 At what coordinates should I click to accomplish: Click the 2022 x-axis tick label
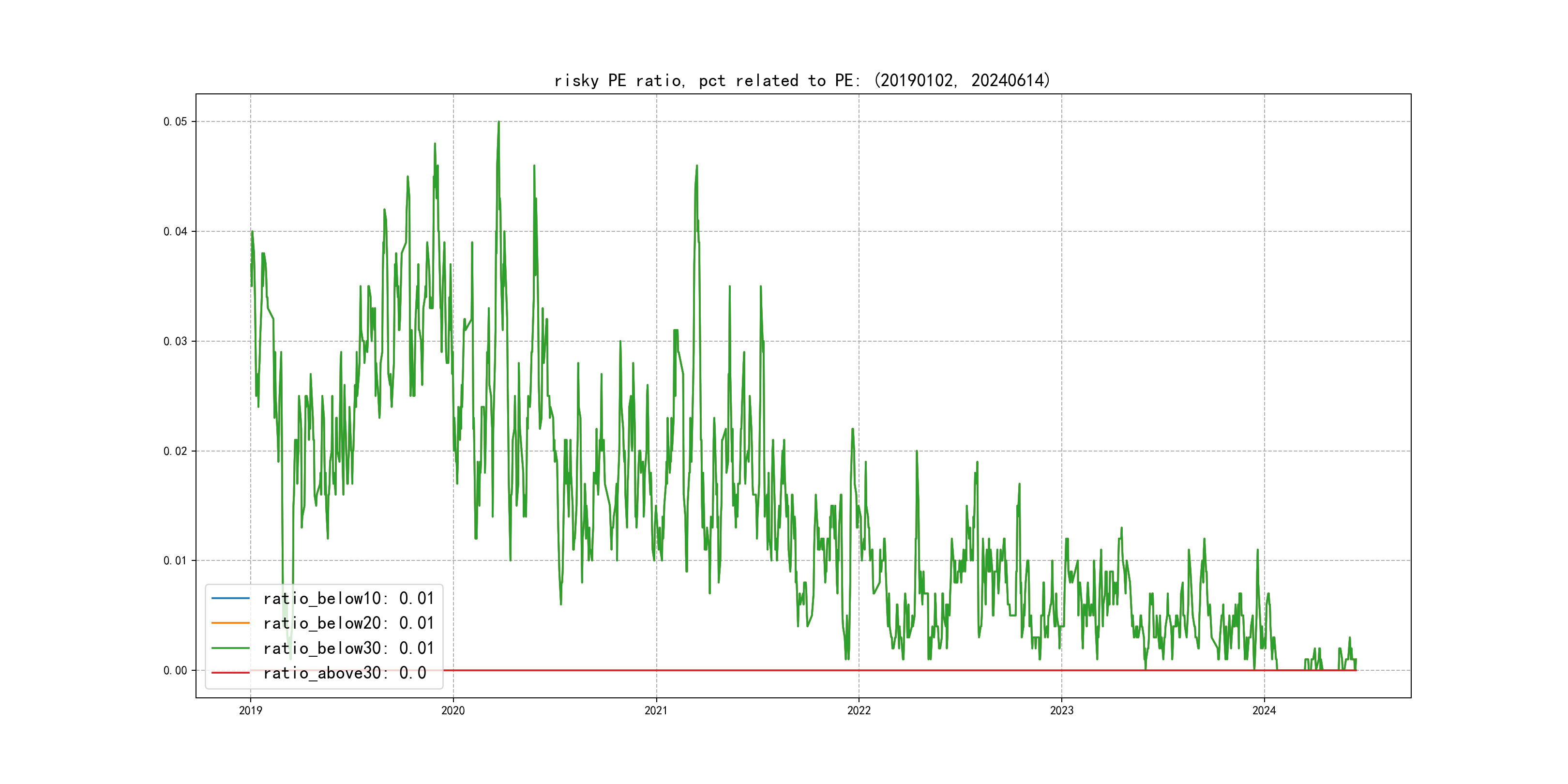pyautogui.click(x=859, y=710)
